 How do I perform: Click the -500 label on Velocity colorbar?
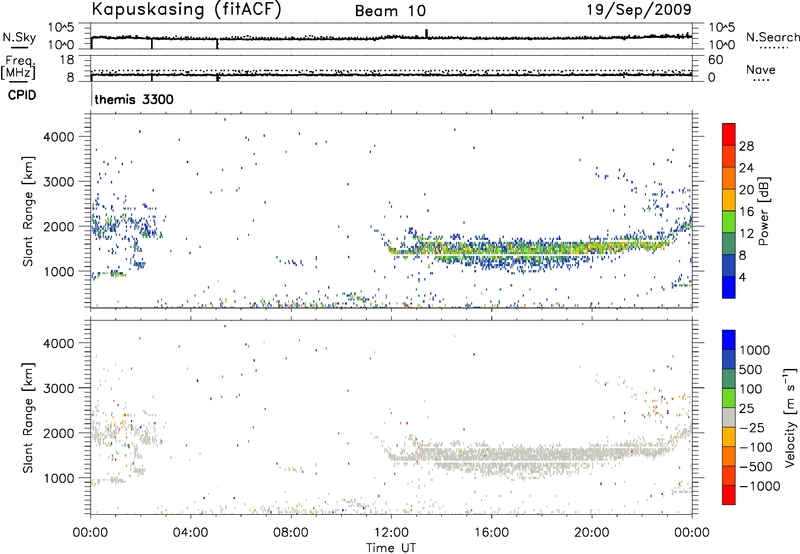point(756,466)
